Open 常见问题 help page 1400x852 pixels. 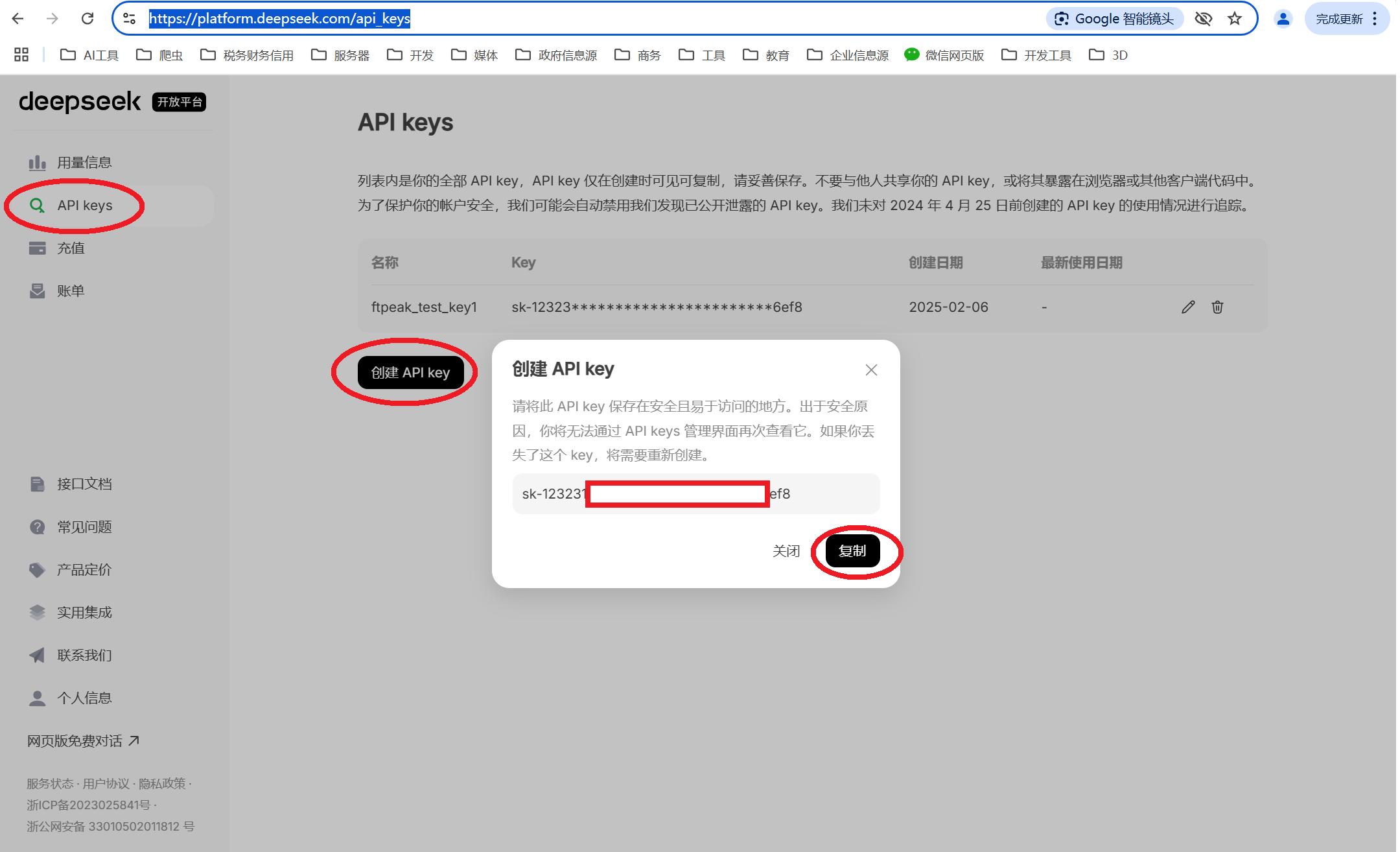coord(84,527)
